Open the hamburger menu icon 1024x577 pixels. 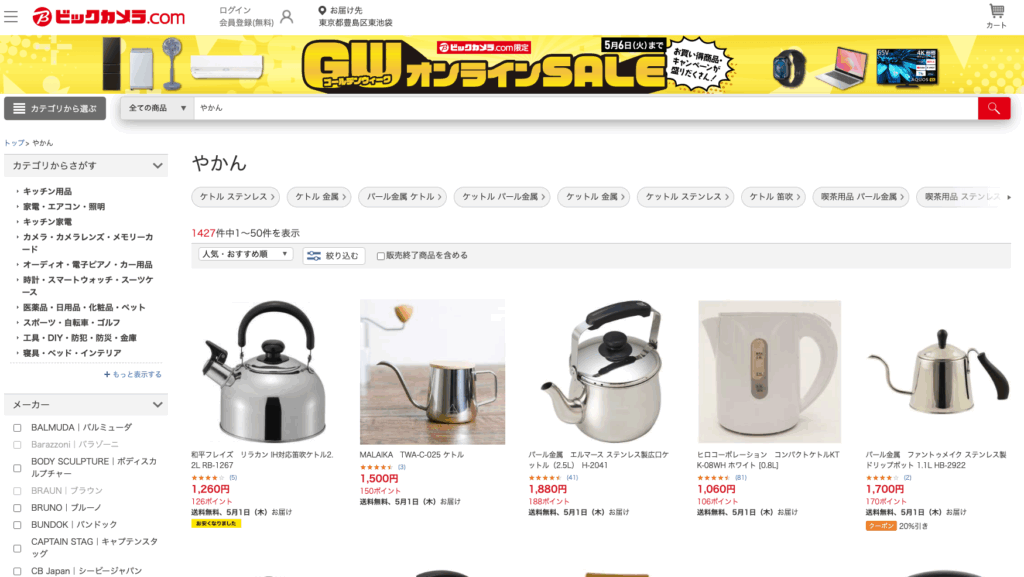click(x=11, y=16)
